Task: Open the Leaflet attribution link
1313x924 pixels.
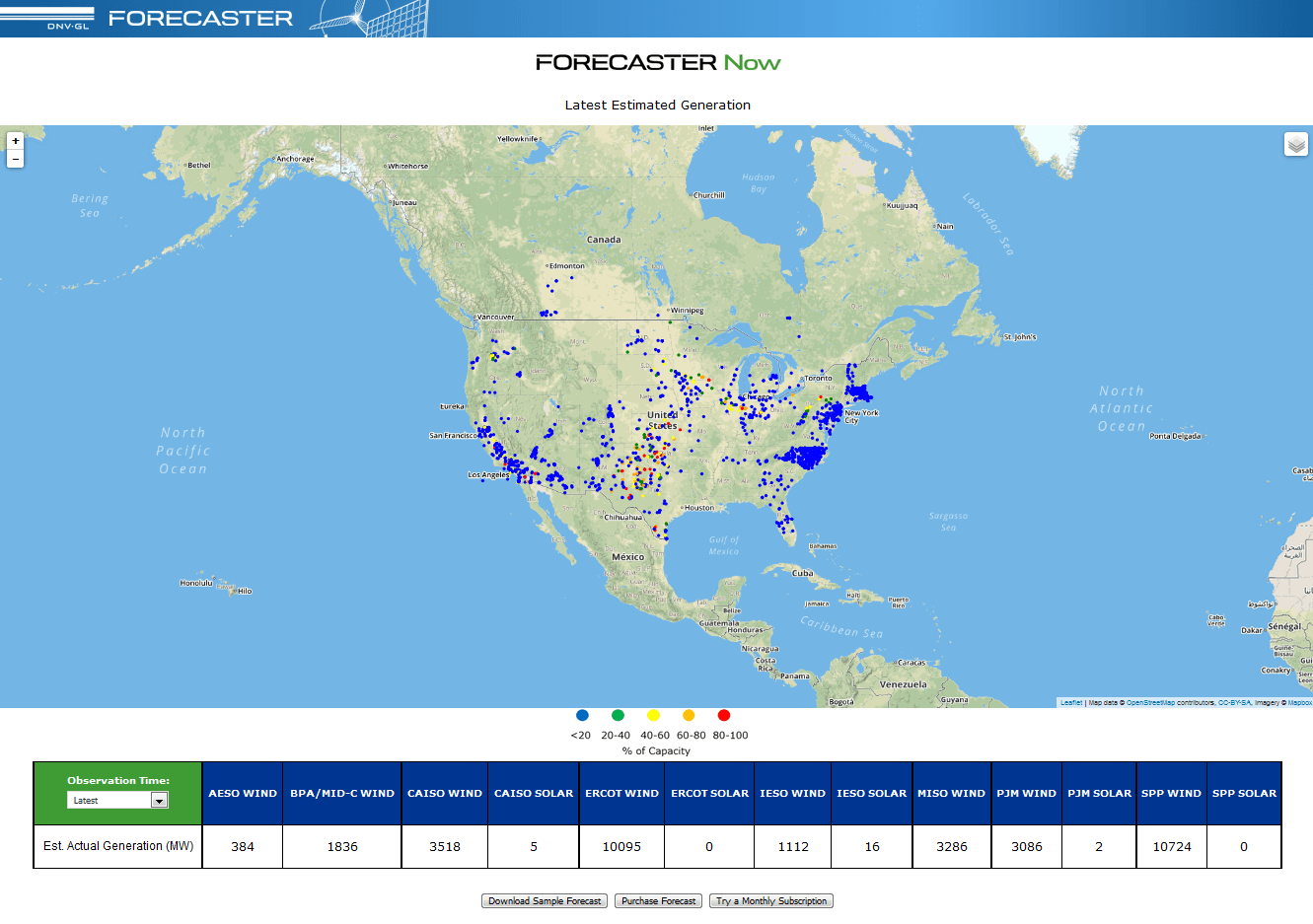Action: tap(1070, 703)
